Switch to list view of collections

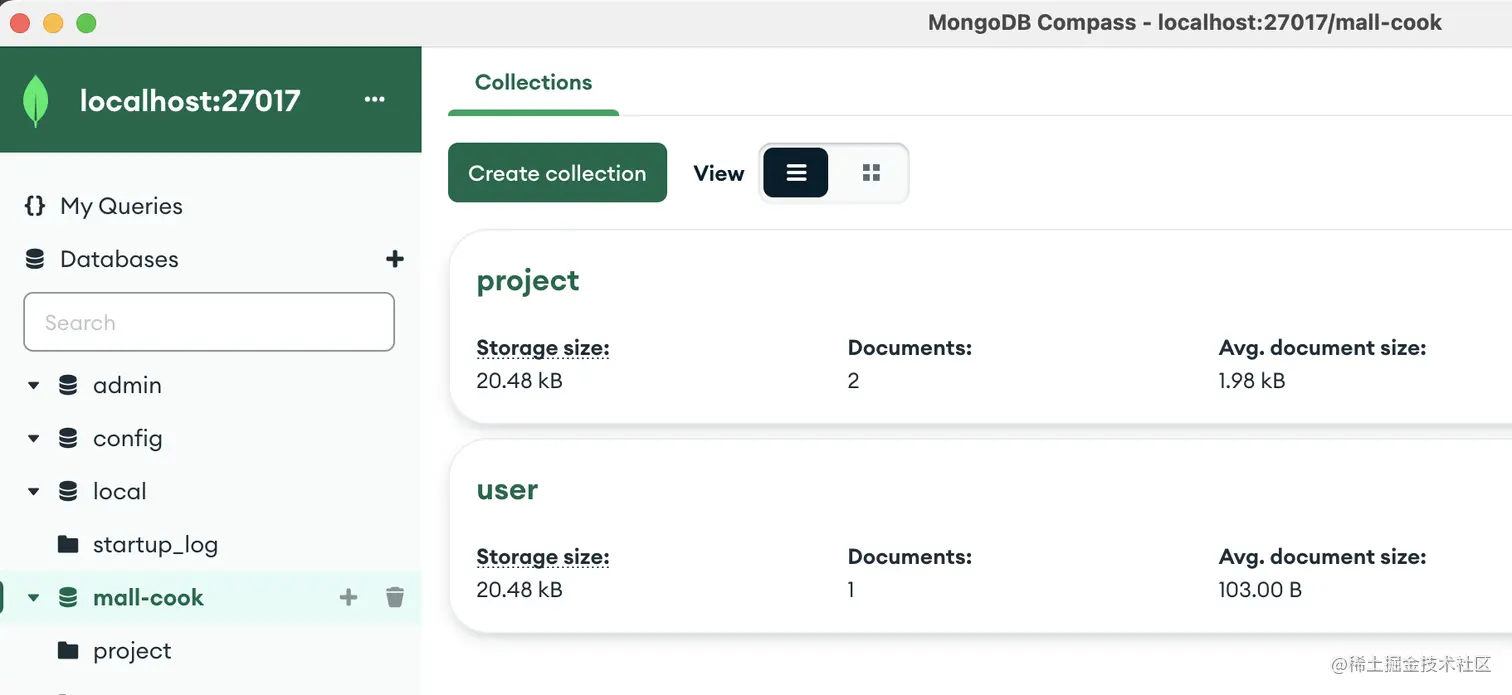tap(796, 173)
